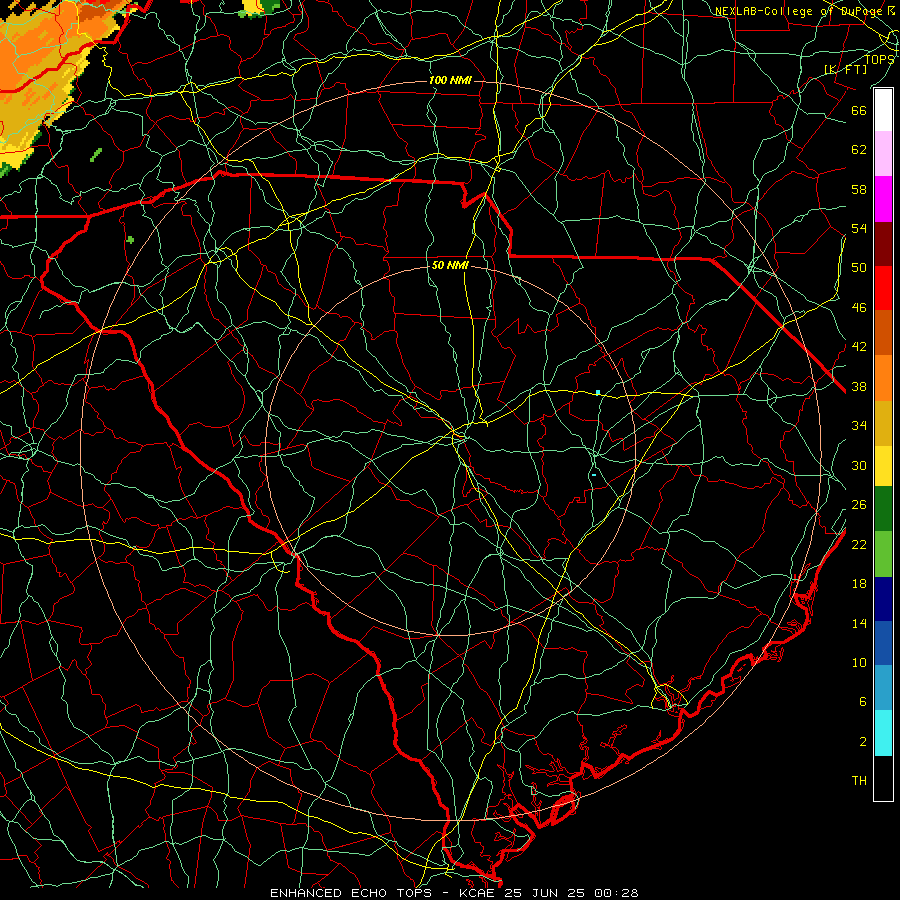Click the 58 legend value
Viewport: 900px width, 900px height.
(859, 189)
